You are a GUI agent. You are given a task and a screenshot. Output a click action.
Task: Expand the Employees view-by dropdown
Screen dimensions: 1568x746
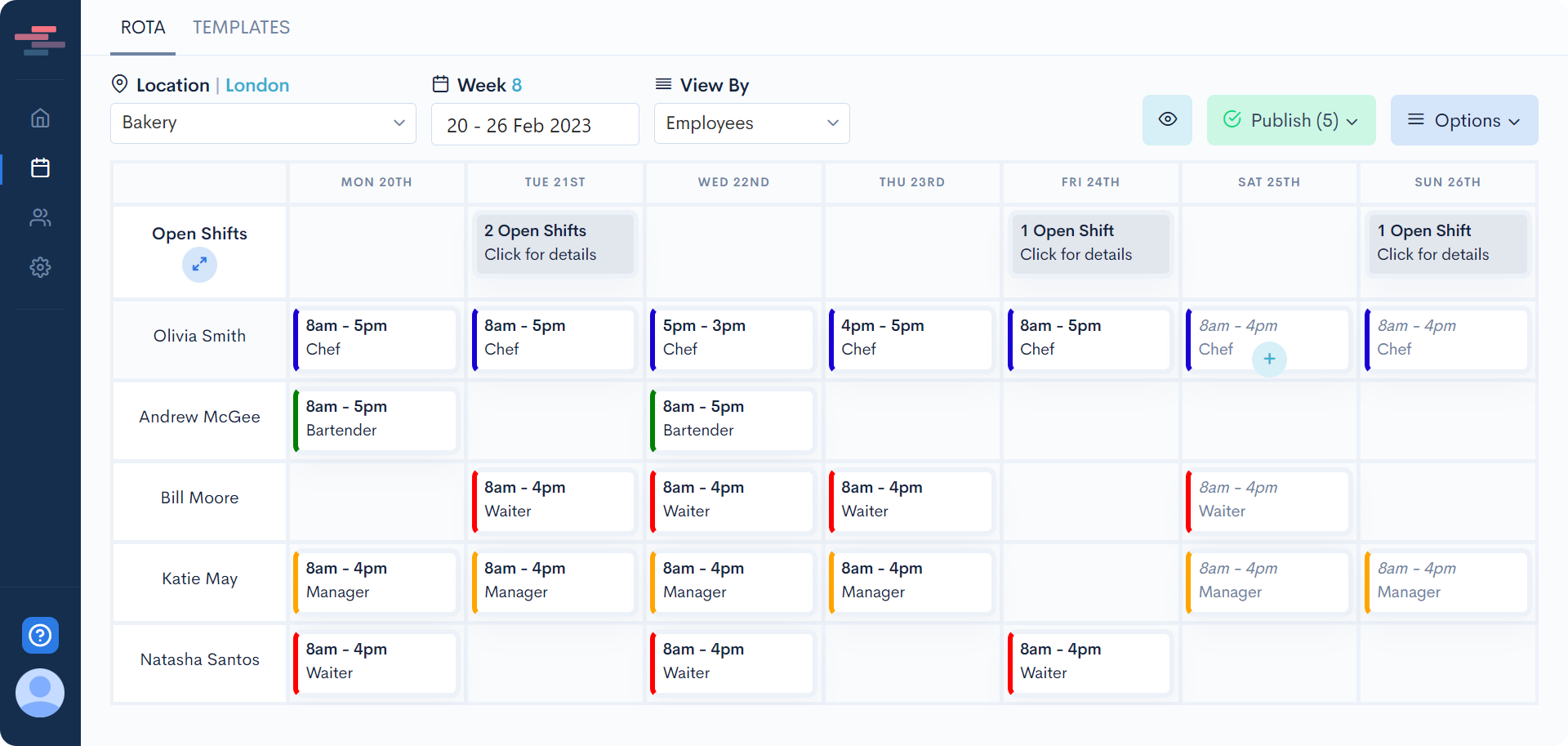pos(751,123)
